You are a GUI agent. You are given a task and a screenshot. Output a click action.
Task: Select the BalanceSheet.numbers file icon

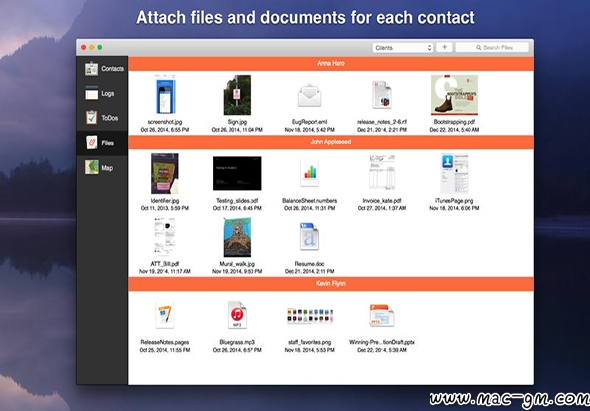pos(309,173)
